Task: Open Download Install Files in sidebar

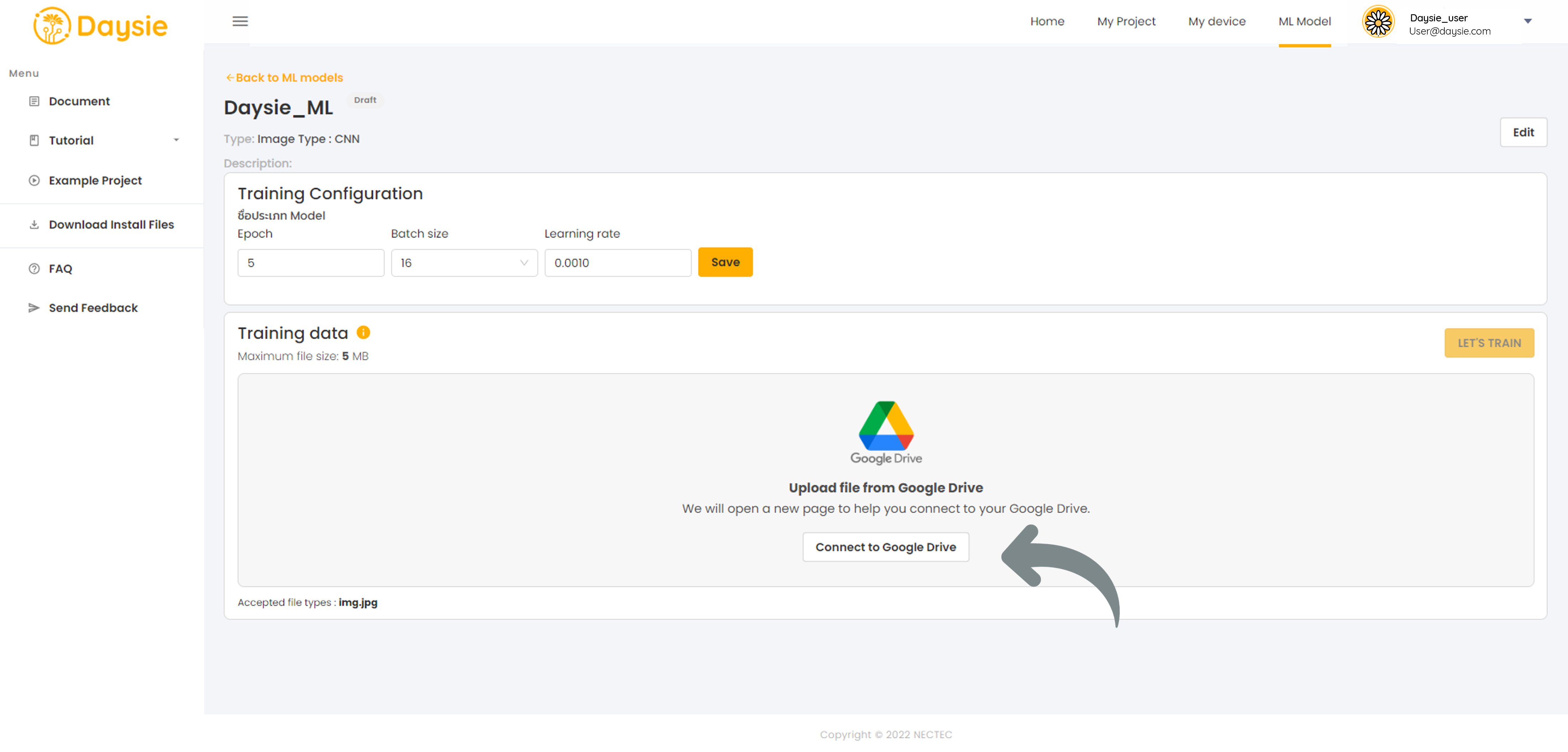Action: tap(112, 224)
